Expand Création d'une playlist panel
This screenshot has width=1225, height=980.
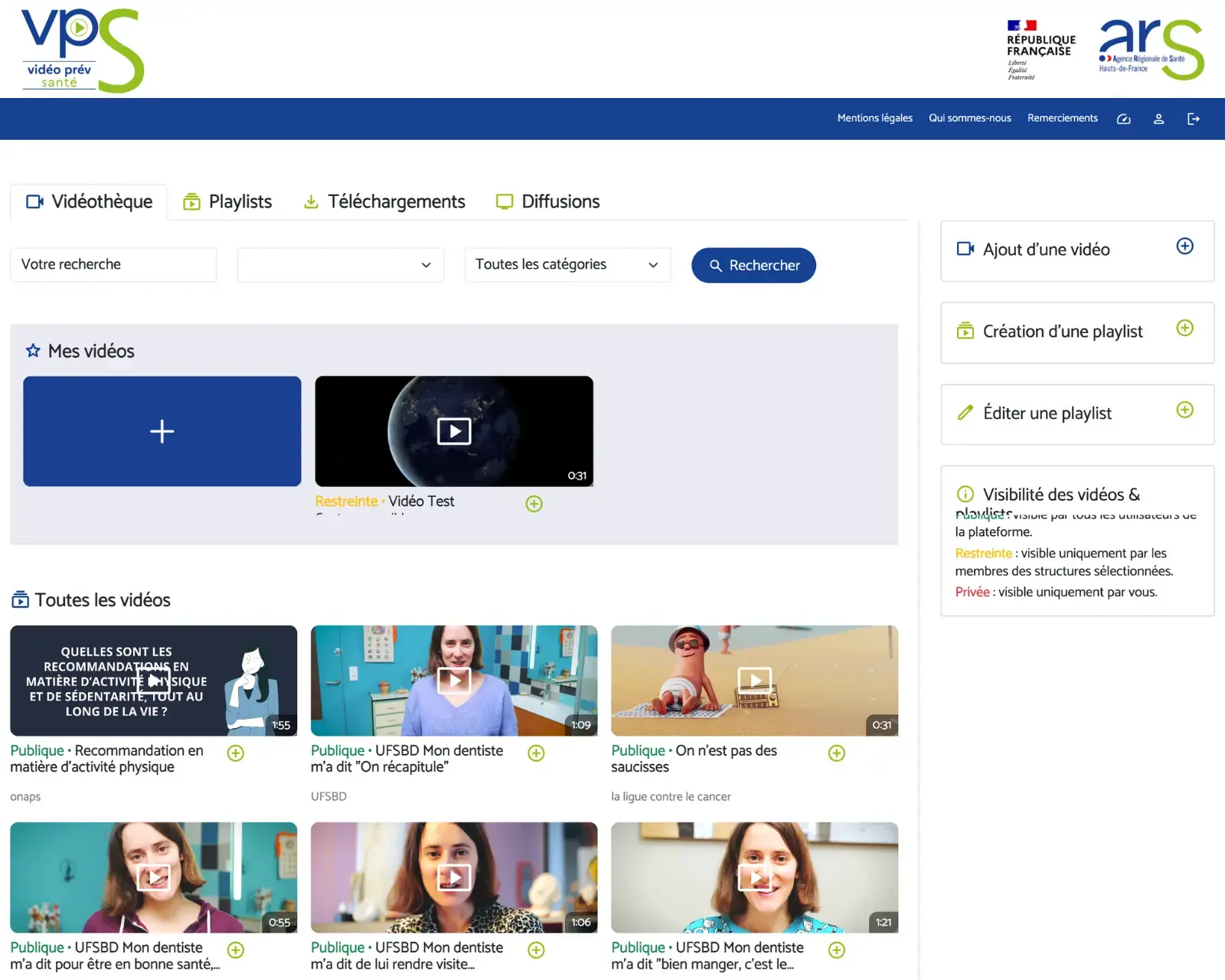point(1184,328)
